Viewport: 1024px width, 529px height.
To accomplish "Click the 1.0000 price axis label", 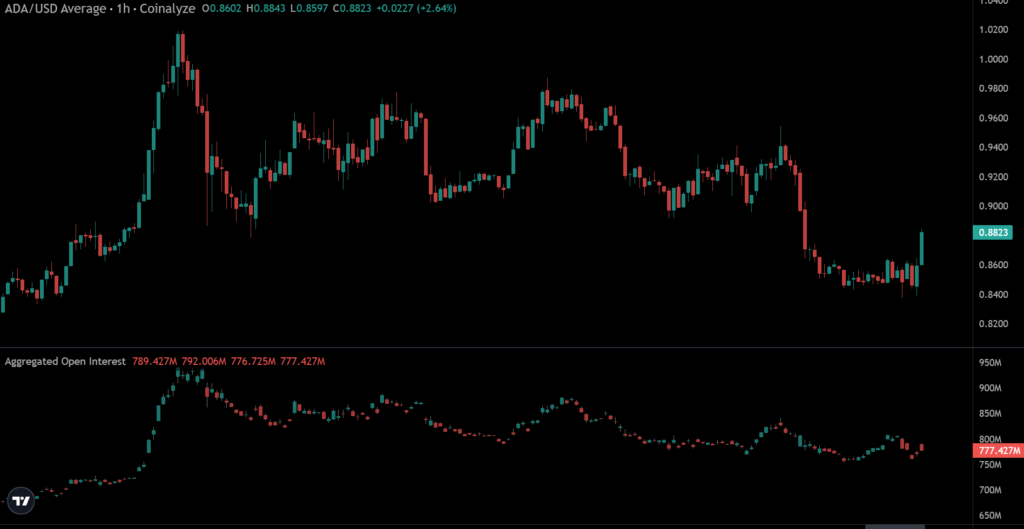I will [x=993, y=59].
